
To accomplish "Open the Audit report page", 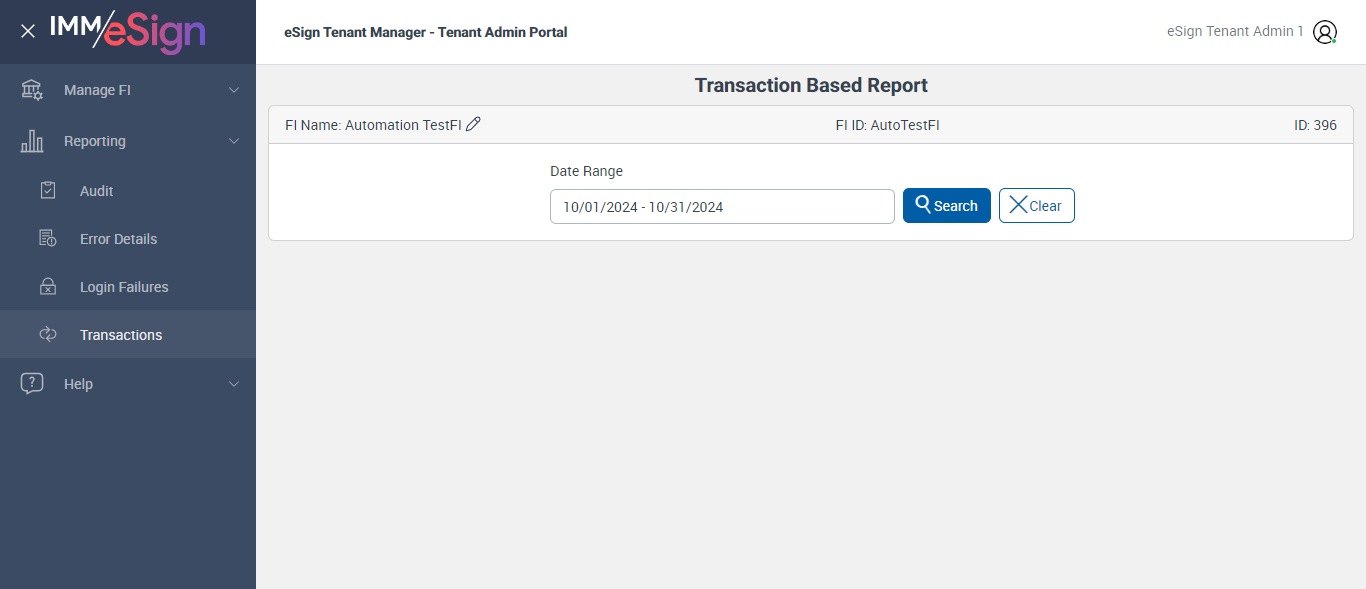I will pyautogui.click(x=97, y=191).
